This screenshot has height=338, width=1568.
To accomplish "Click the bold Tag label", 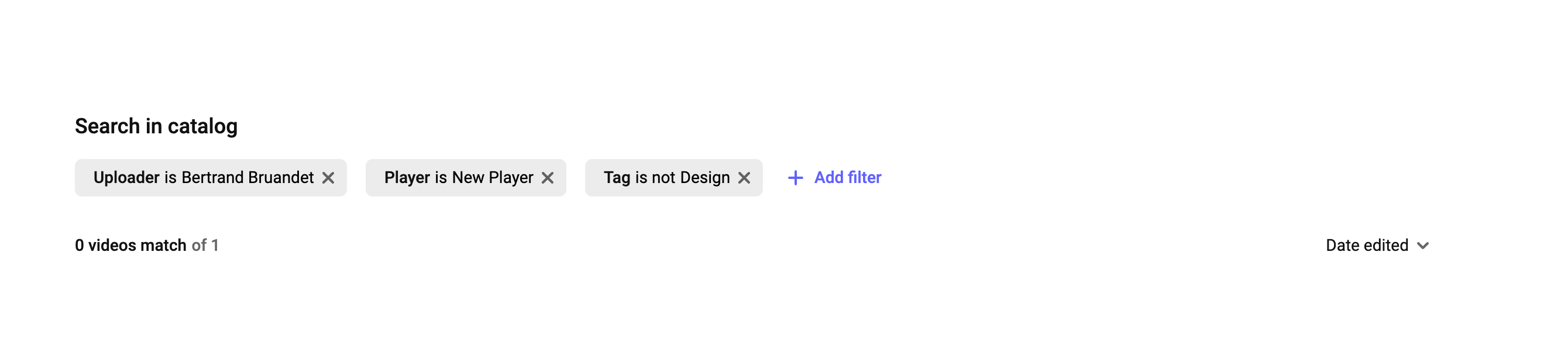I will [x=617, y=178].
